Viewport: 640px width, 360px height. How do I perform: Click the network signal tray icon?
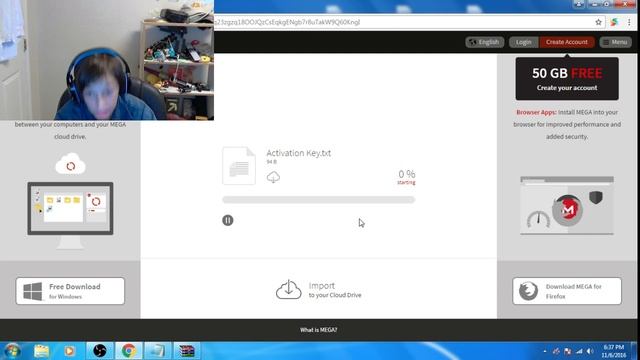(x=579, y=351)
